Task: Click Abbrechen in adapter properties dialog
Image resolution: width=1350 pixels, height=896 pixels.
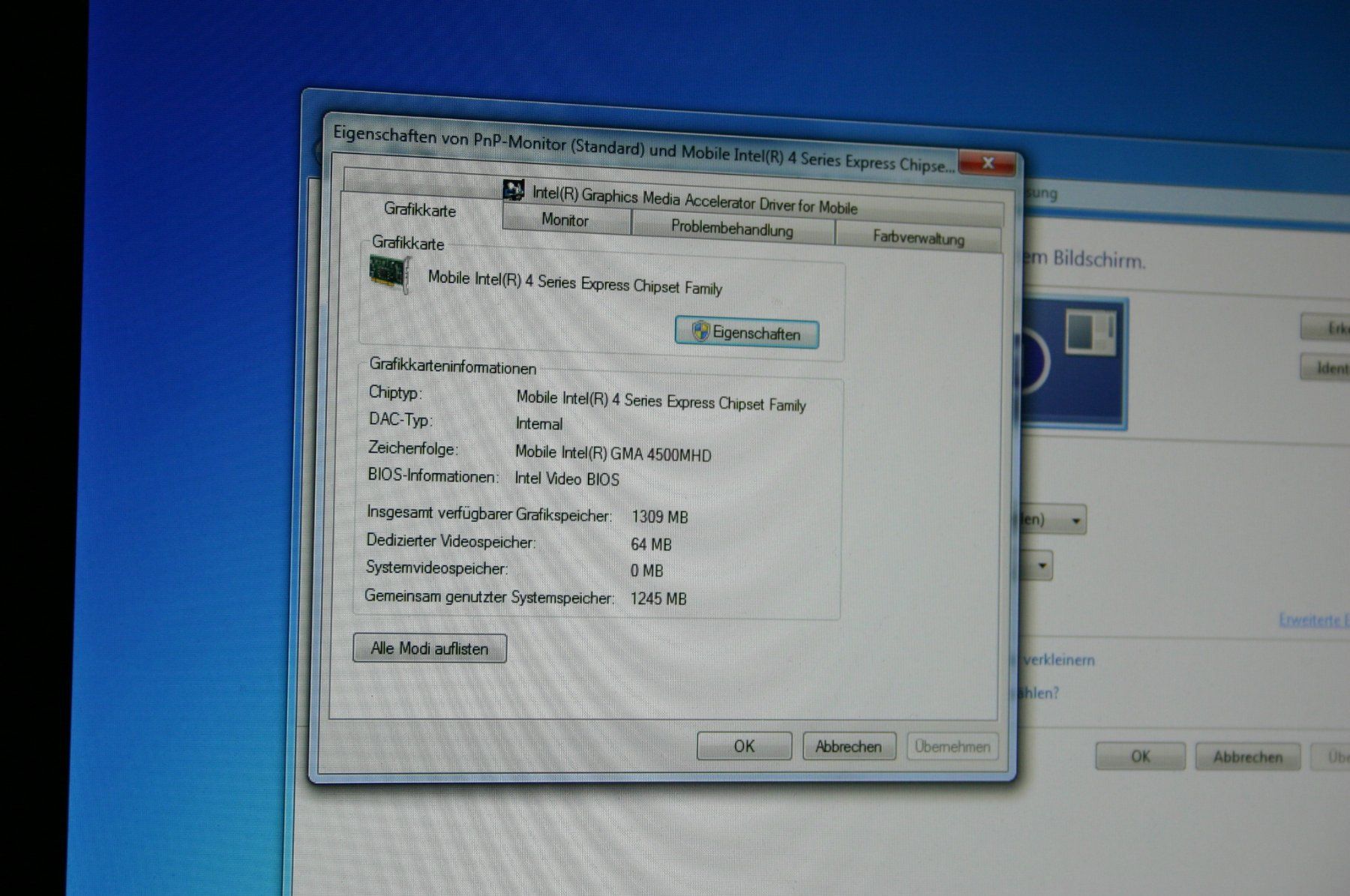Action: [x=849, y=747]
